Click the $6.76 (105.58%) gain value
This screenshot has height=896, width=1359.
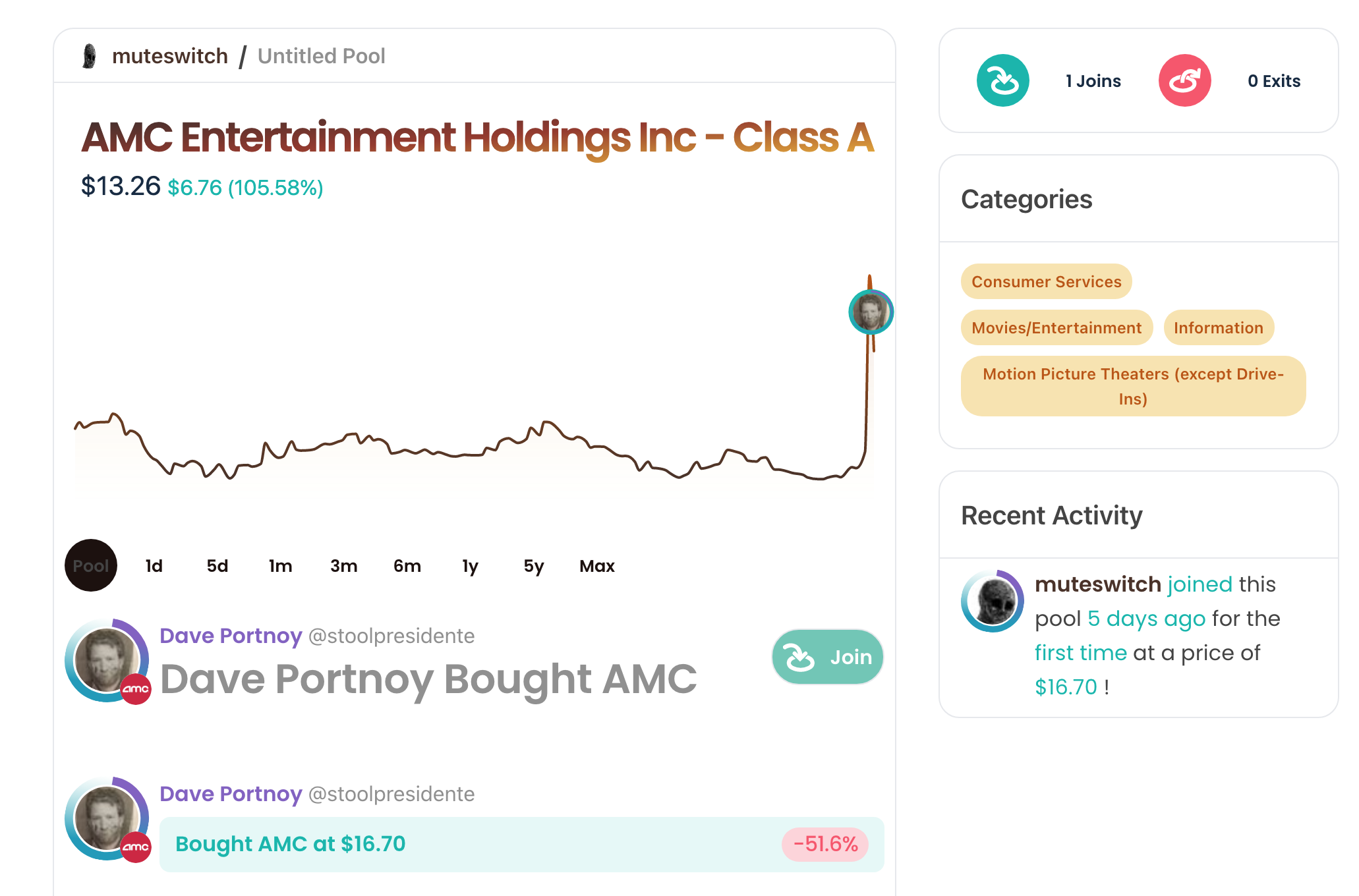pos(245,188)
